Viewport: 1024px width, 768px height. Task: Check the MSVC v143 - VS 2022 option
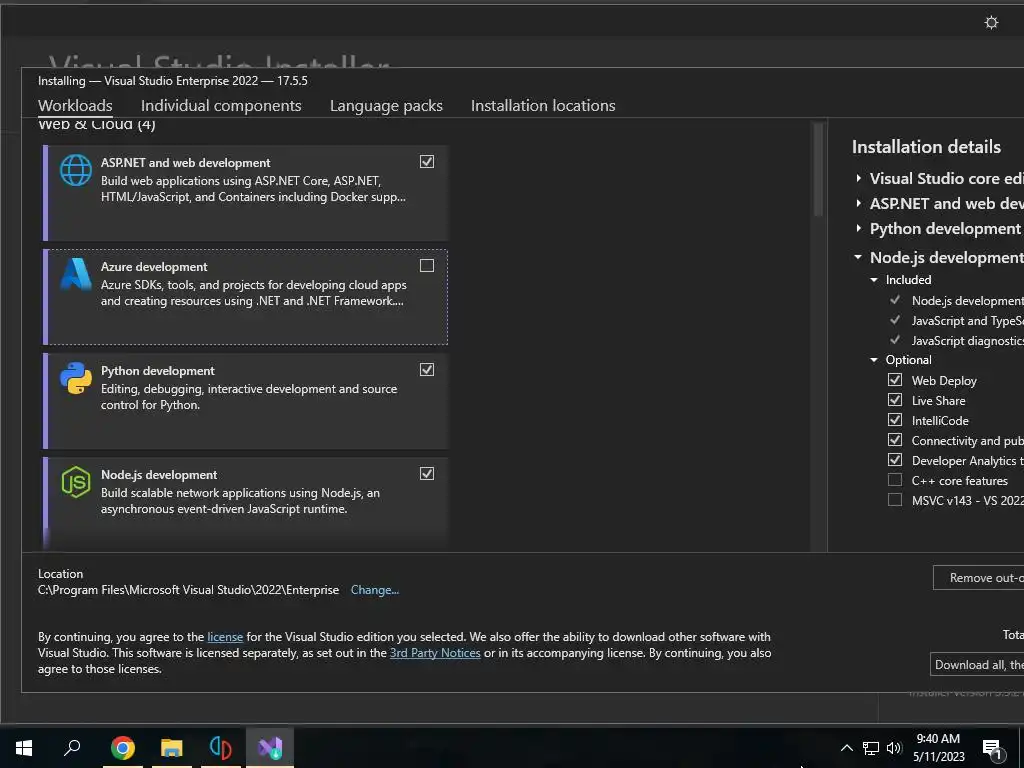point(895,500)
